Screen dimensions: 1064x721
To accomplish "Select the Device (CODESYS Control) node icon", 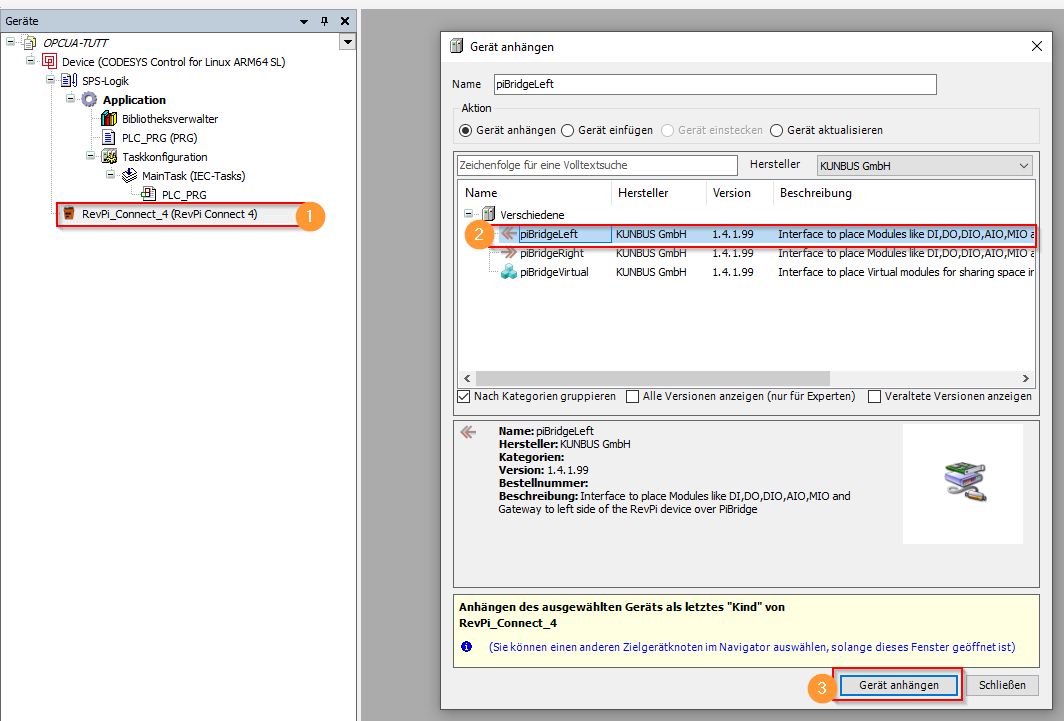I will tap(49, 61).
